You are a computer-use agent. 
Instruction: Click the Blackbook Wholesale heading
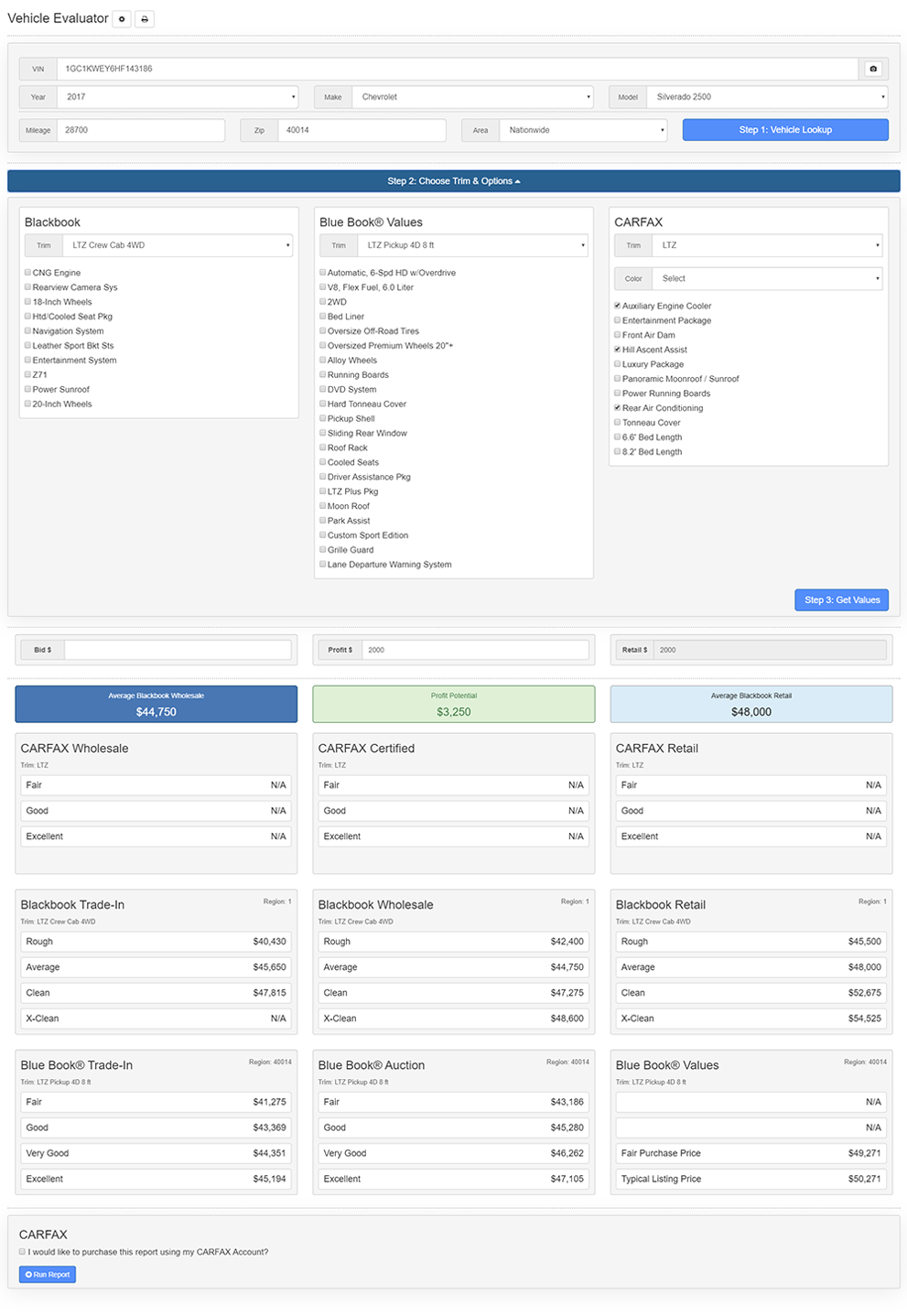point(375,905)
